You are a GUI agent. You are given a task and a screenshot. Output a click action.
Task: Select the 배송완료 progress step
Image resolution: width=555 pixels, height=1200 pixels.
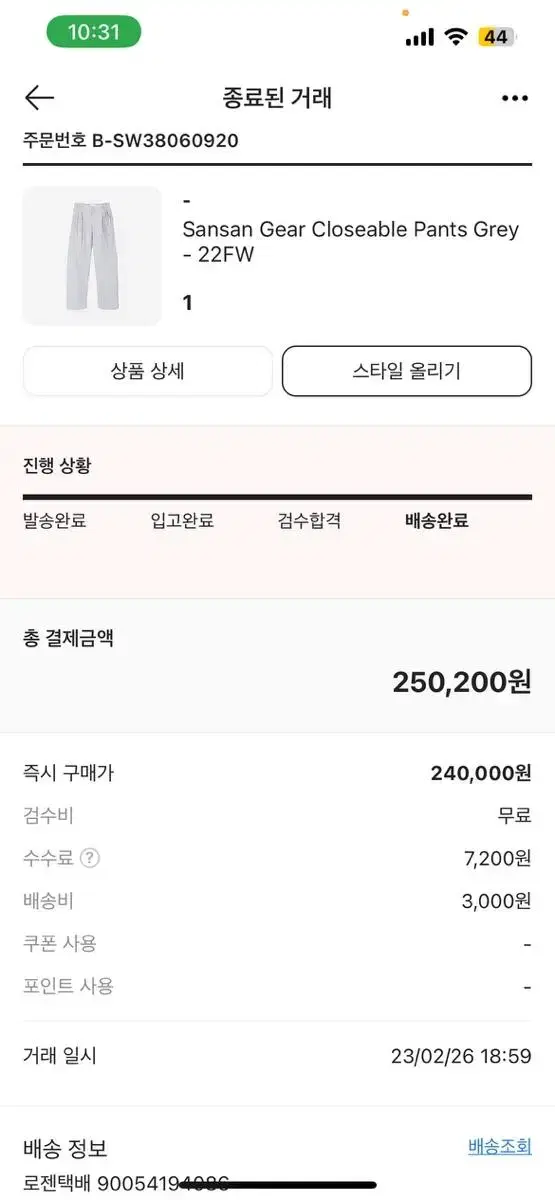[437, 521]
